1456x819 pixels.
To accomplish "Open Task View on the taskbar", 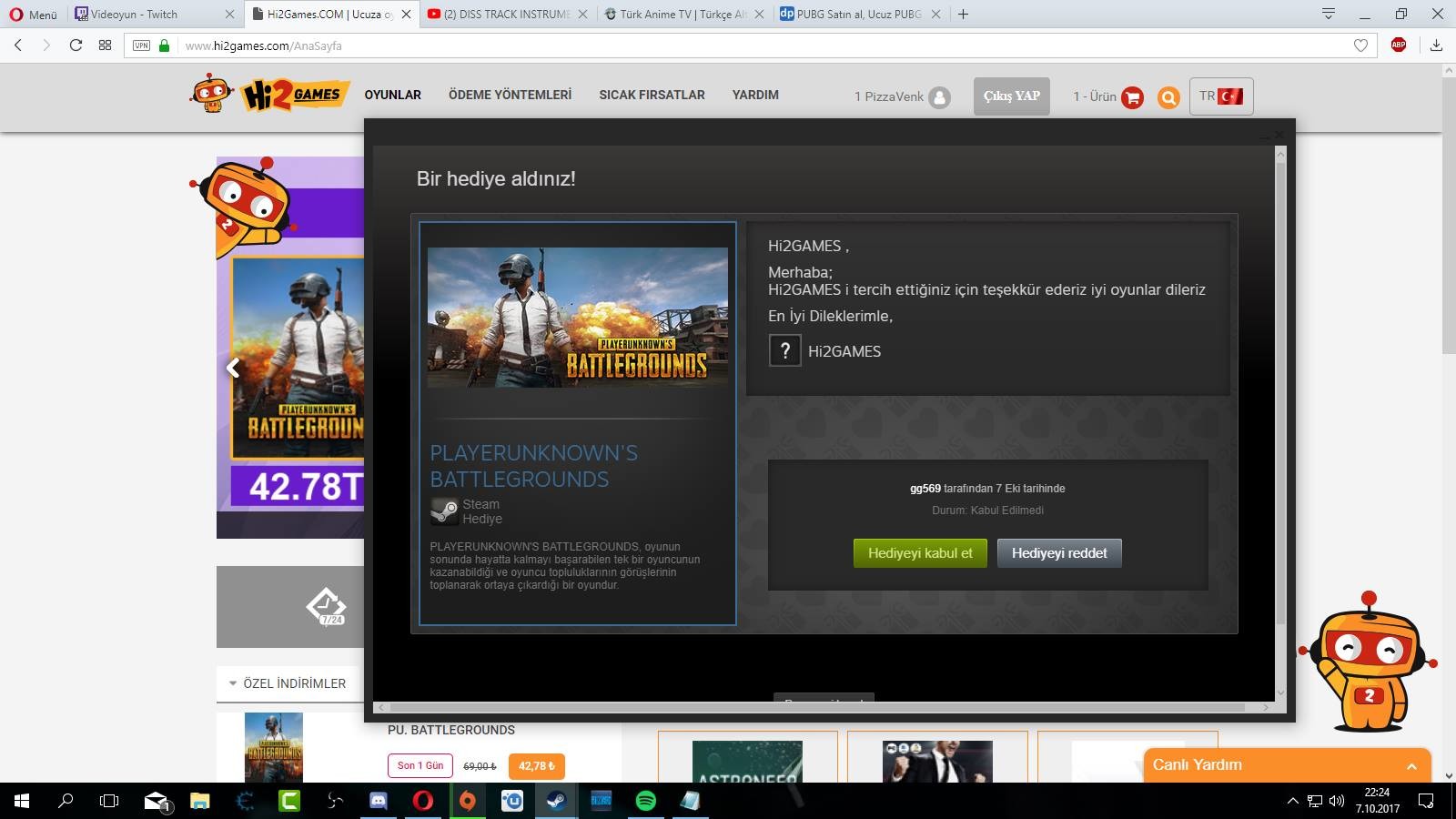I will 109,801.
